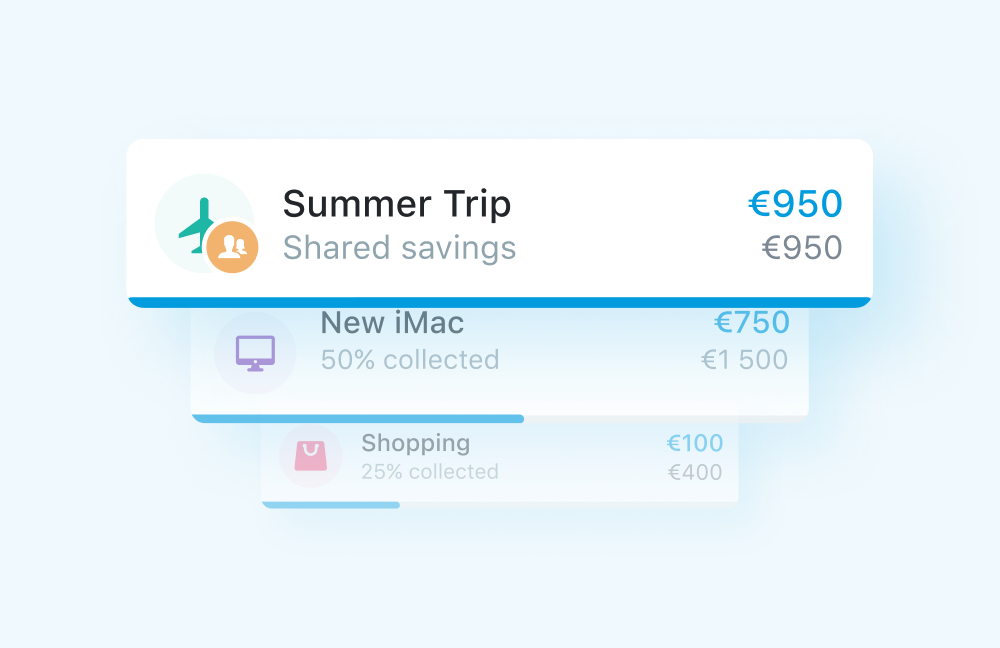This screenshot has width=1000, height=648.
Task: Click the Summer Trip progress bar
Action: pyautogui.click(x=500, y=302)
